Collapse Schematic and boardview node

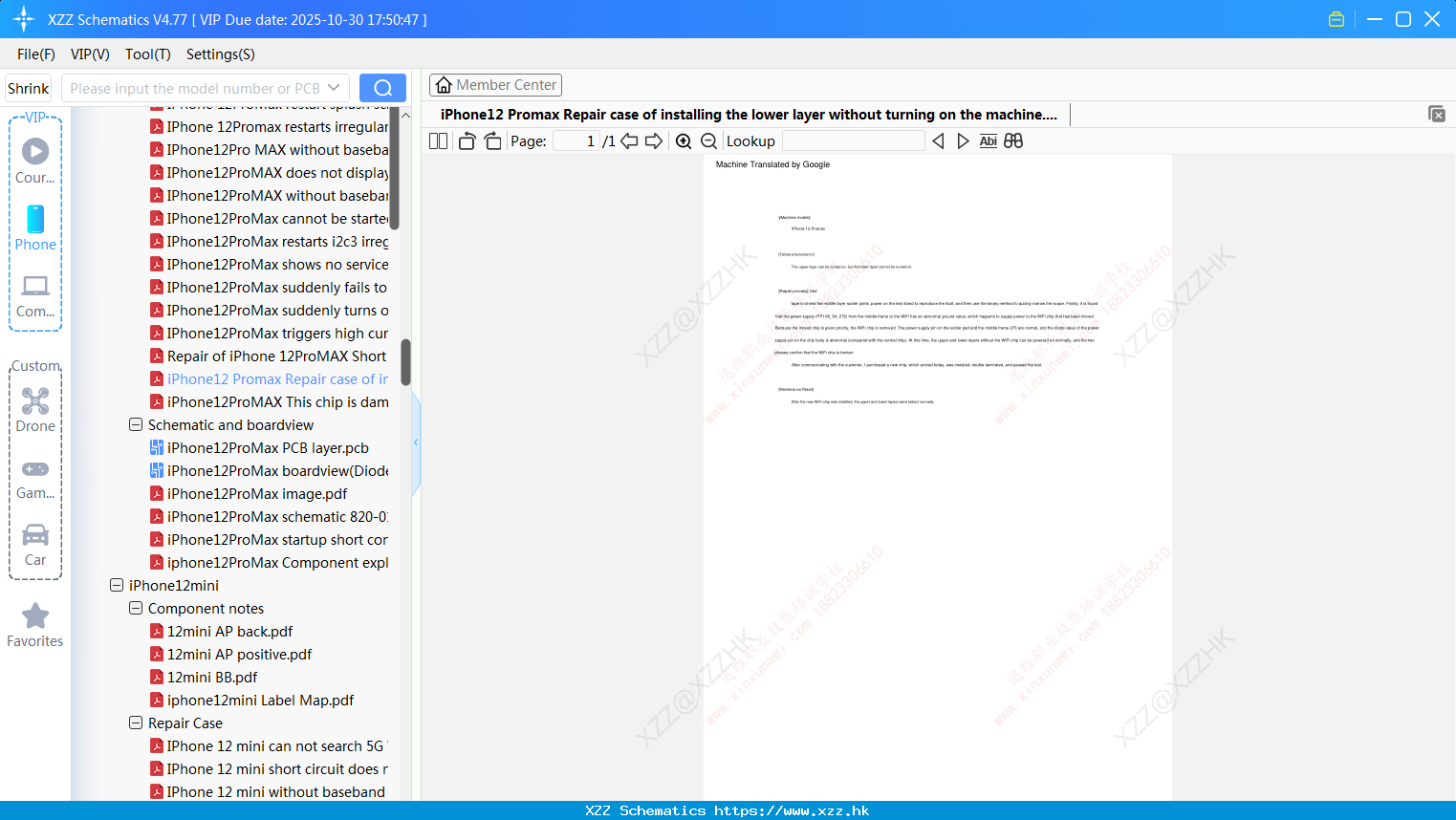[x=136, y=424]
